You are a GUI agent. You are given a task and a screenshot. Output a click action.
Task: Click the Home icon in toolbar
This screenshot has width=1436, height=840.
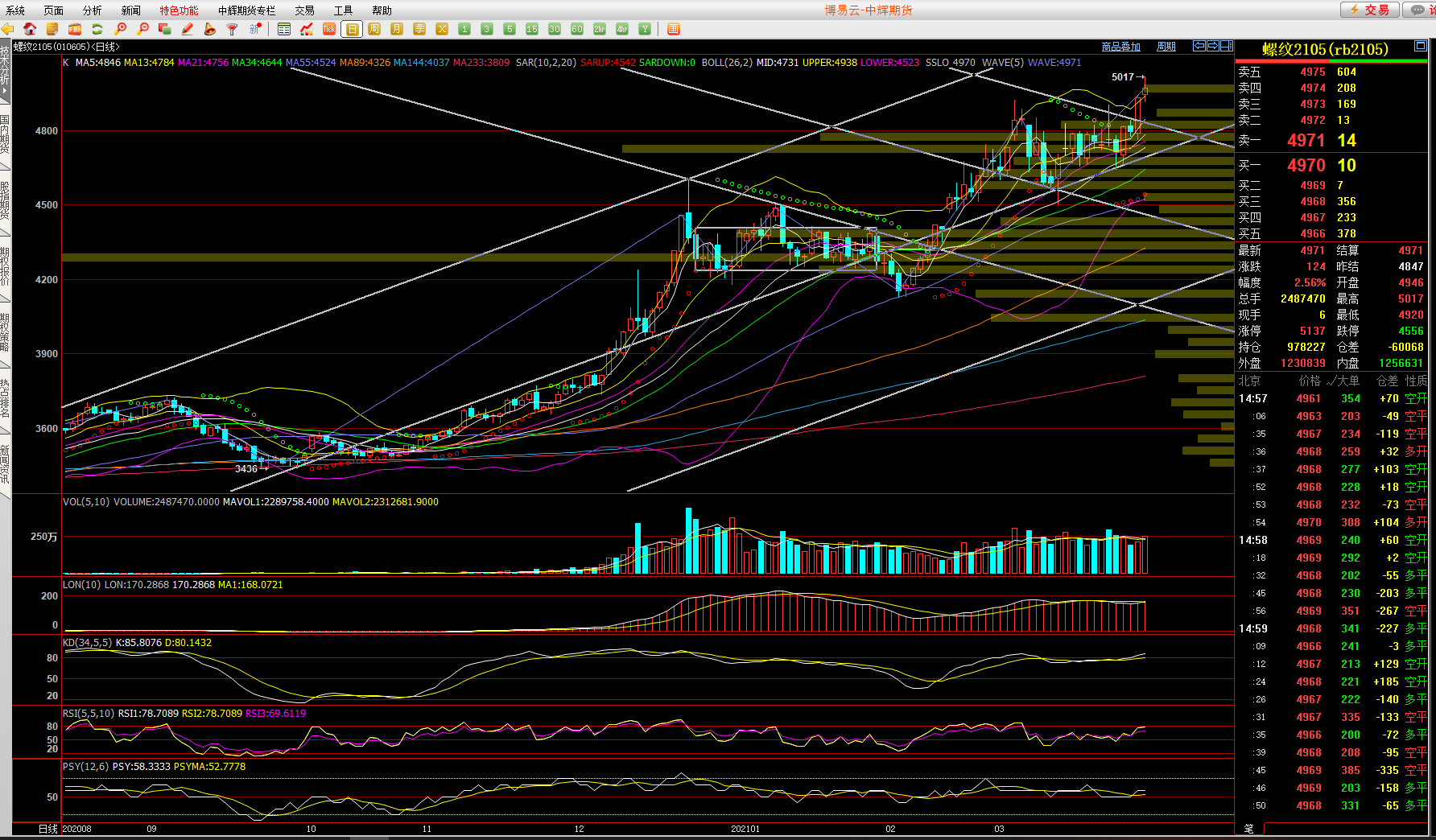click(x=30, y=29)
